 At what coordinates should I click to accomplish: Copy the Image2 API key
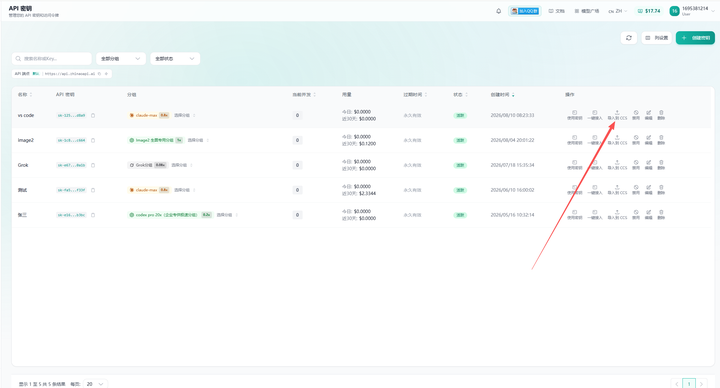[x=93, y=141]
